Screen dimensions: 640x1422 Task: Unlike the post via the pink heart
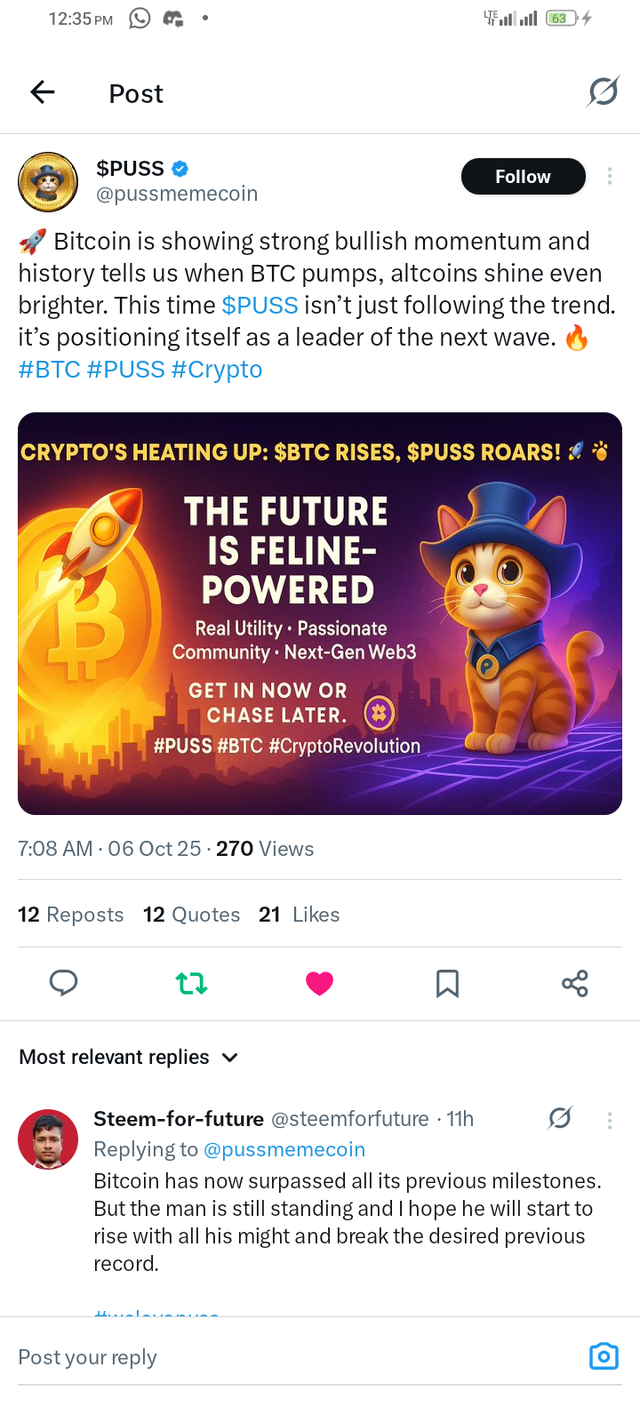(x=319, y=984)
